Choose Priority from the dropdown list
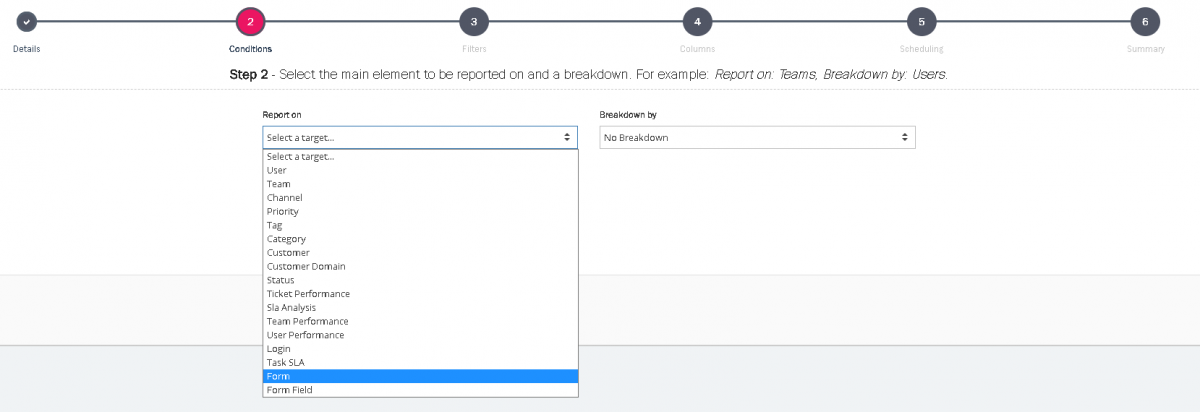1200x412 pixels. pyautogui.click(x=282, y=212)
